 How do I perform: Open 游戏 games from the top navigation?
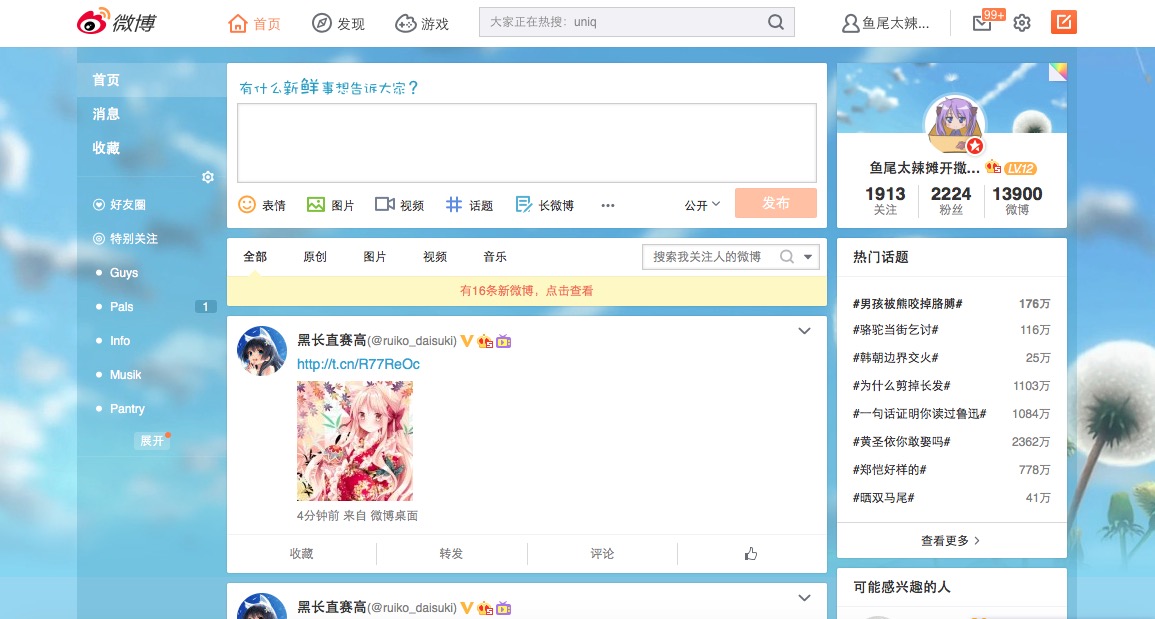[405, 21]
